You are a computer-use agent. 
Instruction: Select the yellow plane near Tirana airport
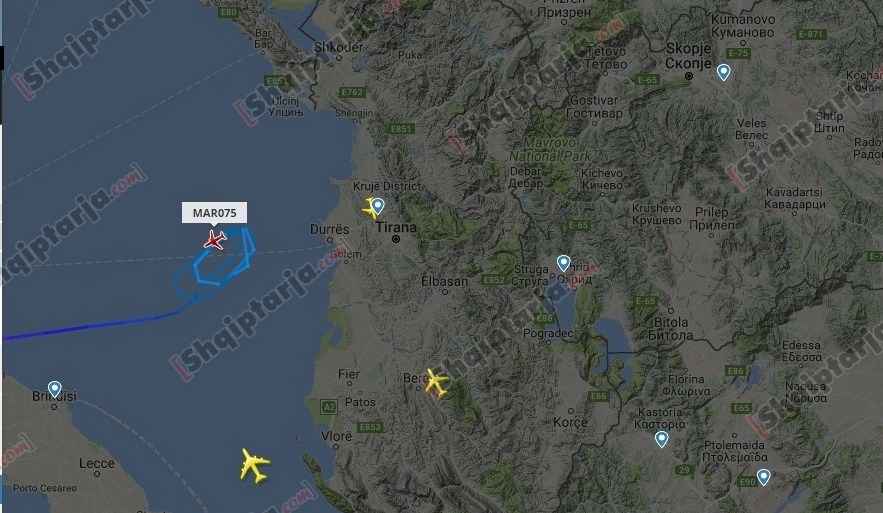(x=371, y=208)
